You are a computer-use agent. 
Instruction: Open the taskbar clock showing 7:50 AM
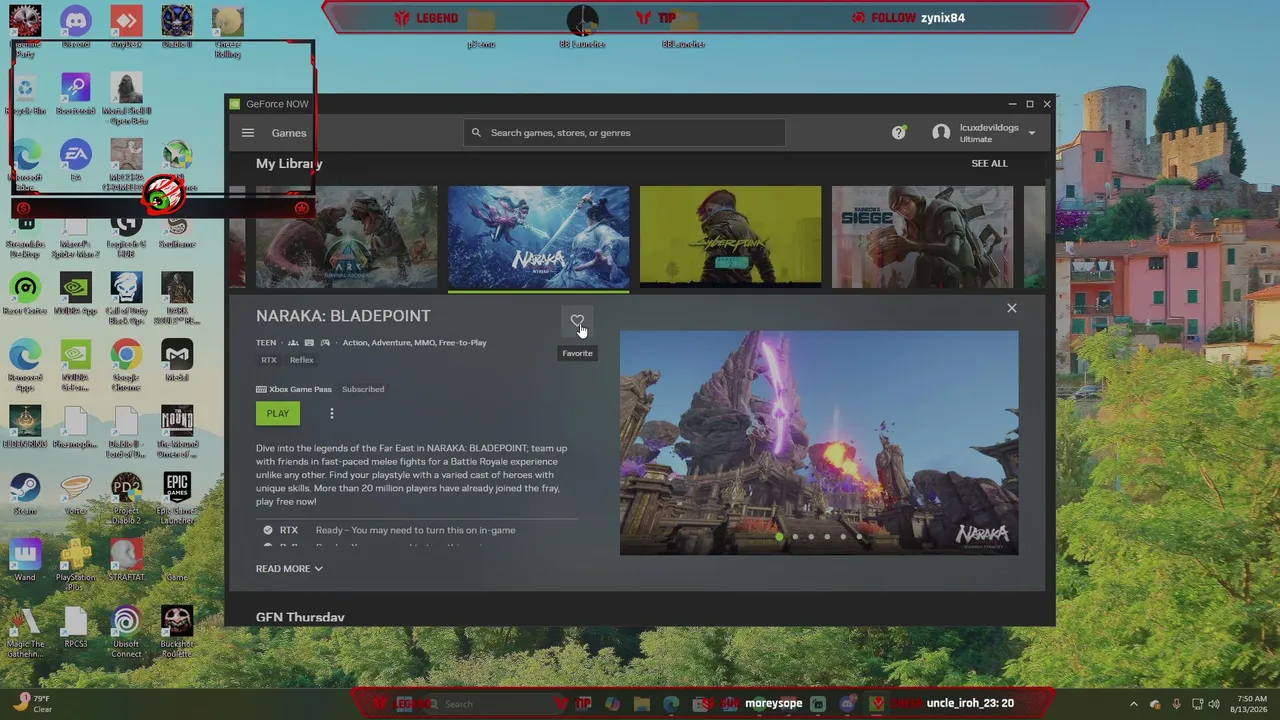pos(1251,704)
